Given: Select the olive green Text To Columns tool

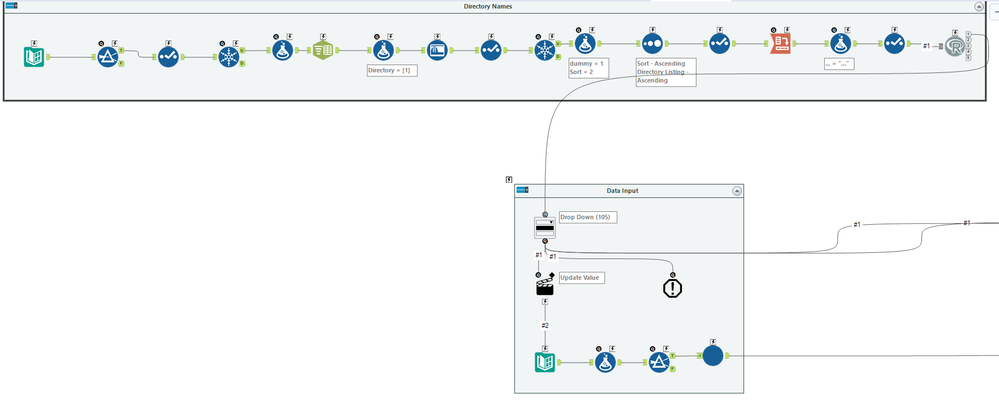Looking at the screenshot, I should (x=323, y=50).
